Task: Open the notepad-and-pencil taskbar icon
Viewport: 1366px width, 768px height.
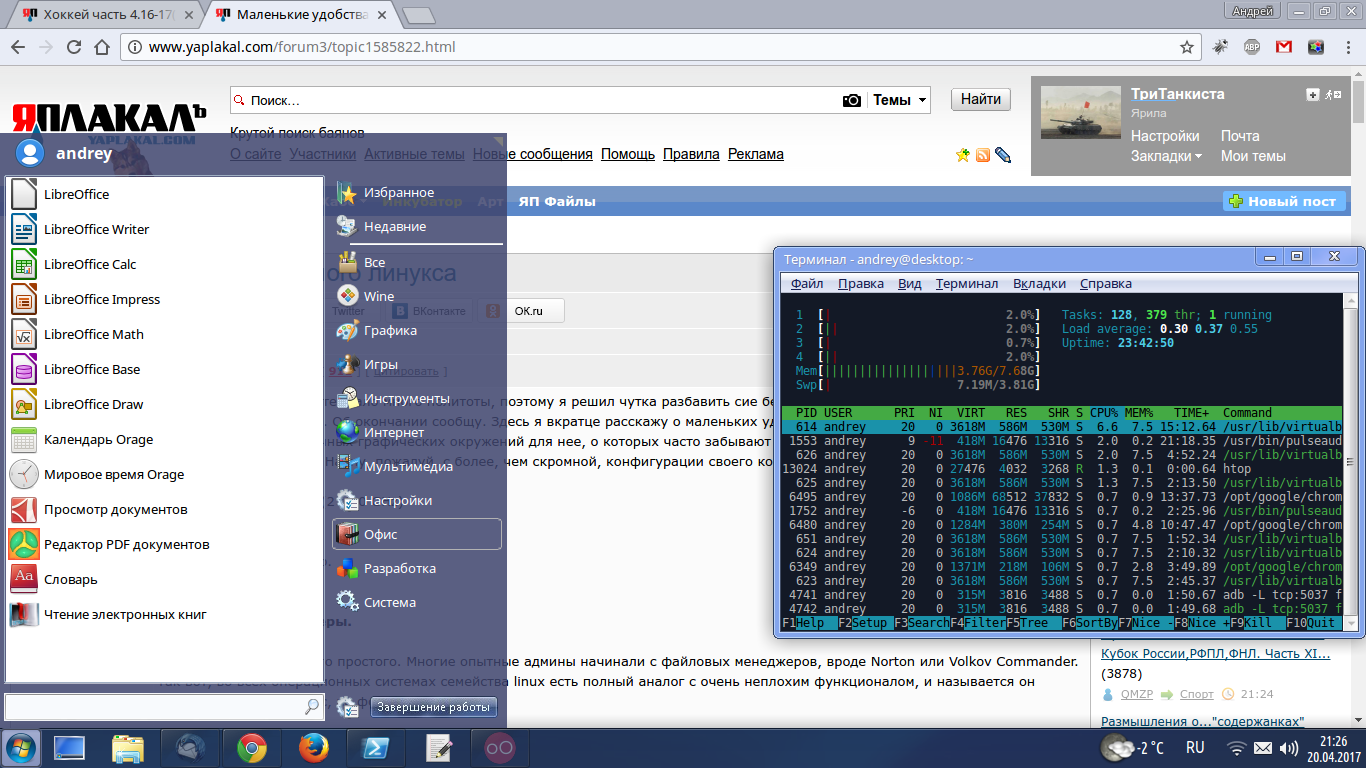Action: 438,748
